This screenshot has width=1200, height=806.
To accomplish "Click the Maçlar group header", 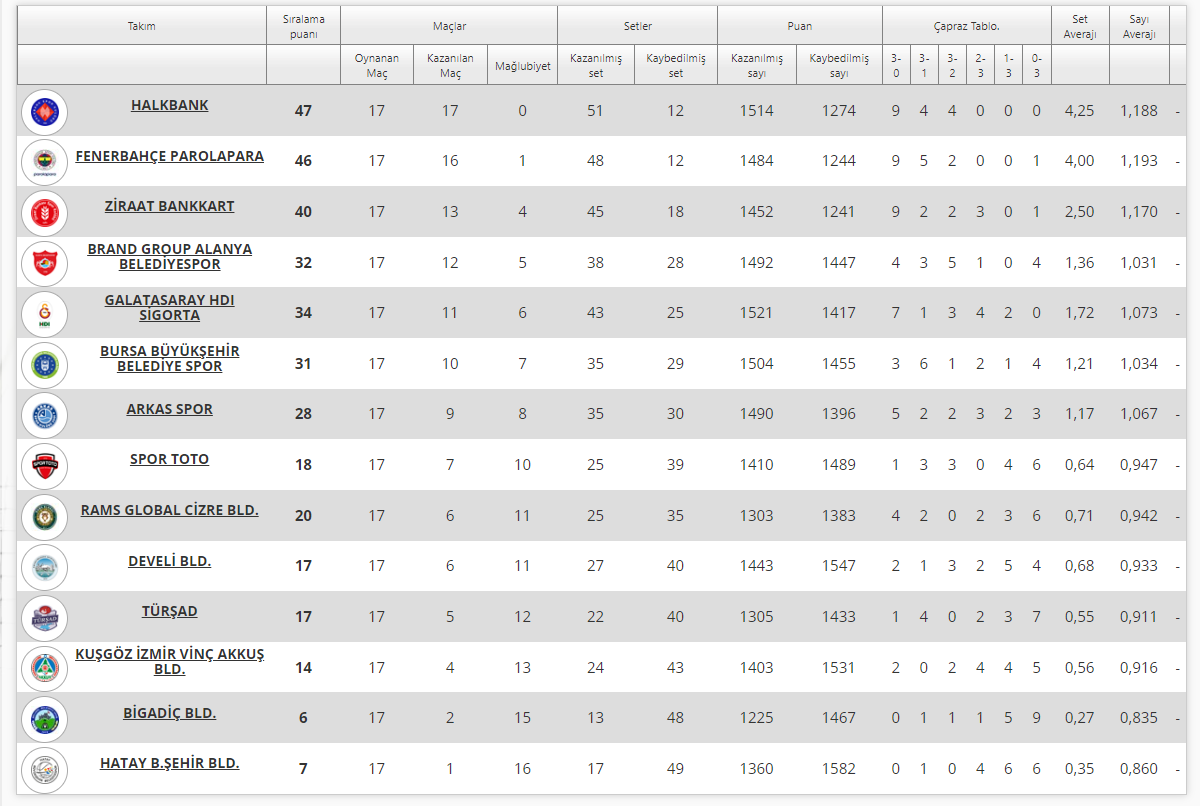I will tap(449, 26).
